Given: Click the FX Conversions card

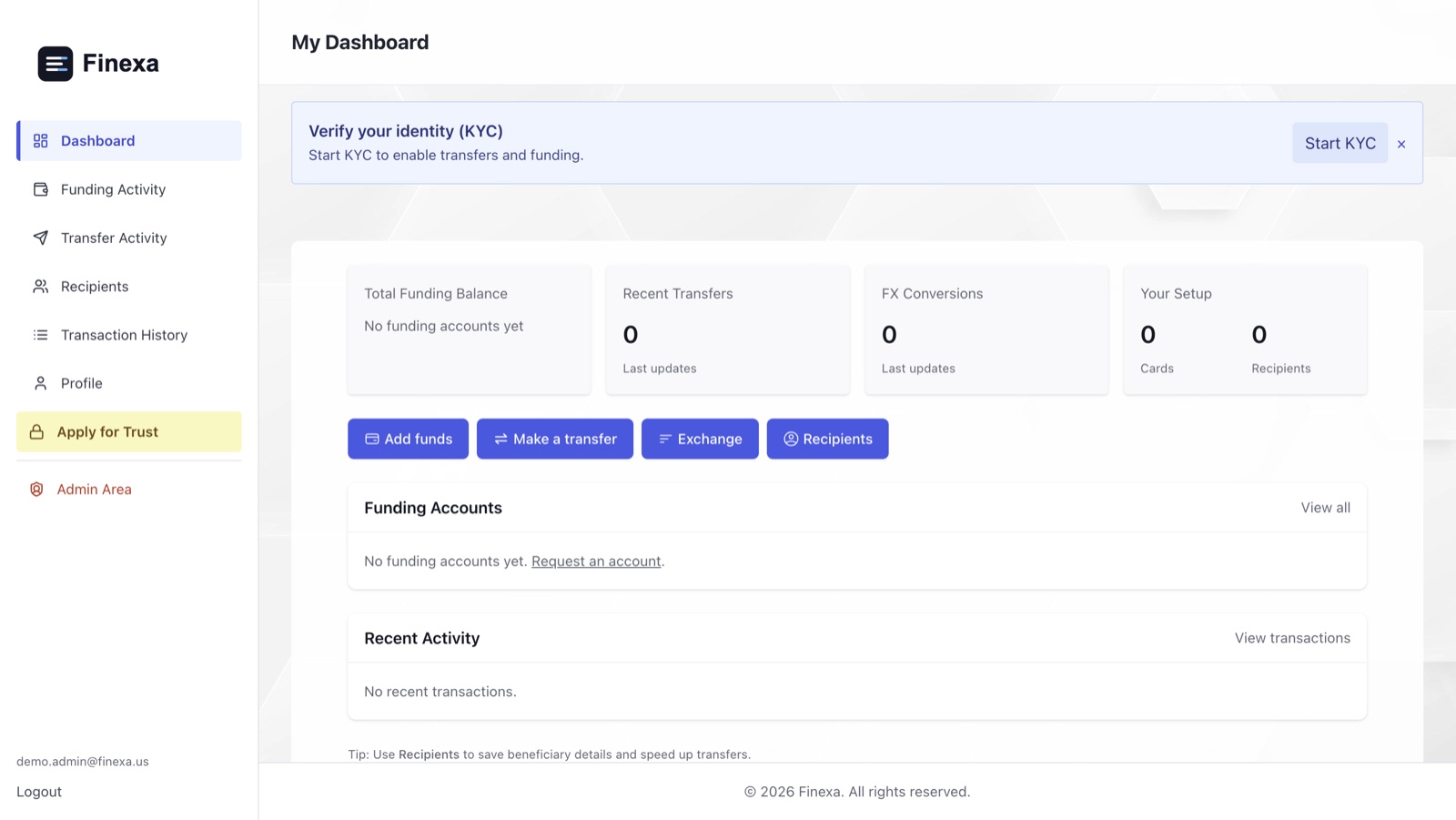Looking at the screenshot, I should tap(986, 329).
